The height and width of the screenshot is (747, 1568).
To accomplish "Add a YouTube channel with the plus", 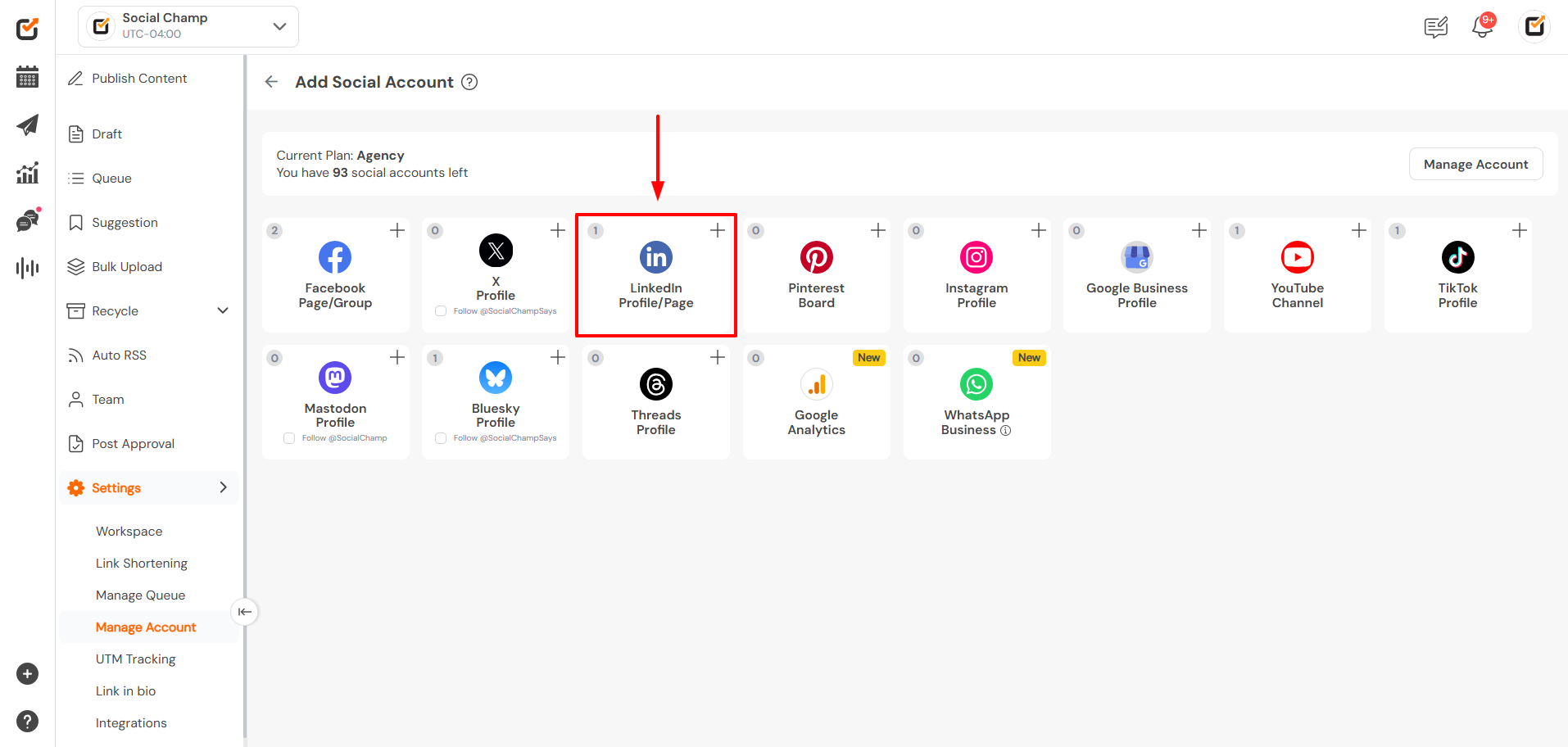I will click(1359, 230).
